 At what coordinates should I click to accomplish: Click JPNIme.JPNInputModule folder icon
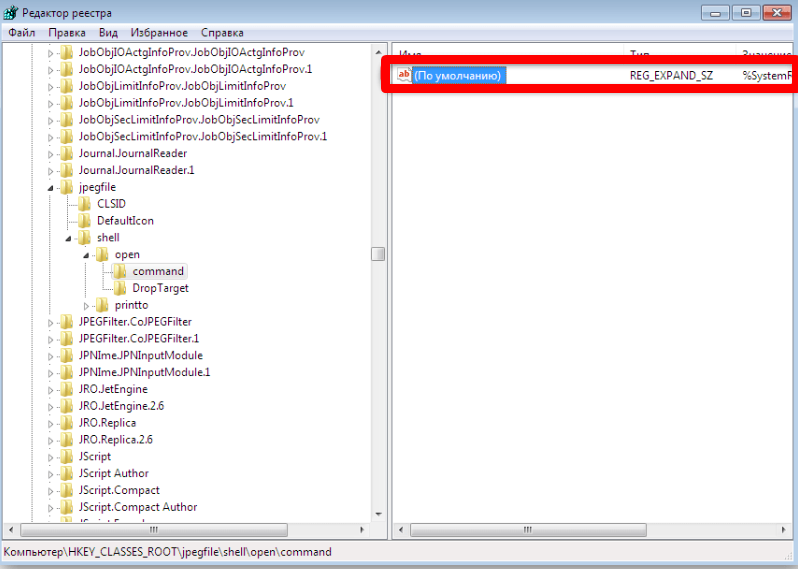click(x=67, y=355)
